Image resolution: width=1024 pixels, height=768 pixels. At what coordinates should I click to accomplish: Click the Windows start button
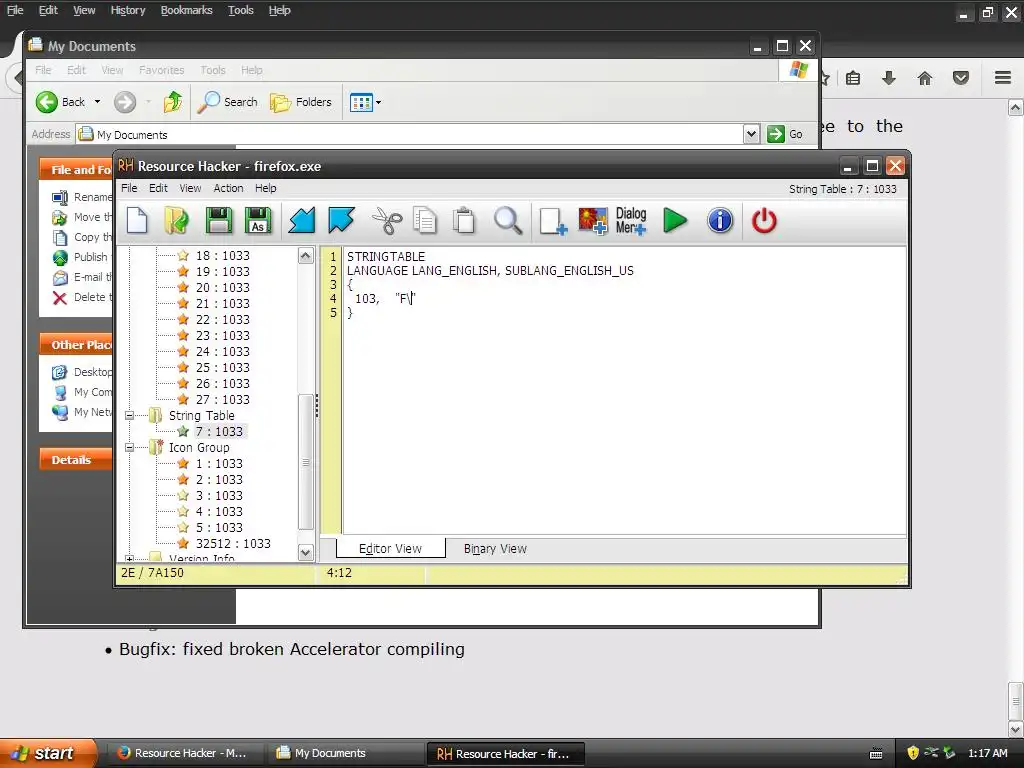point(48,753)
